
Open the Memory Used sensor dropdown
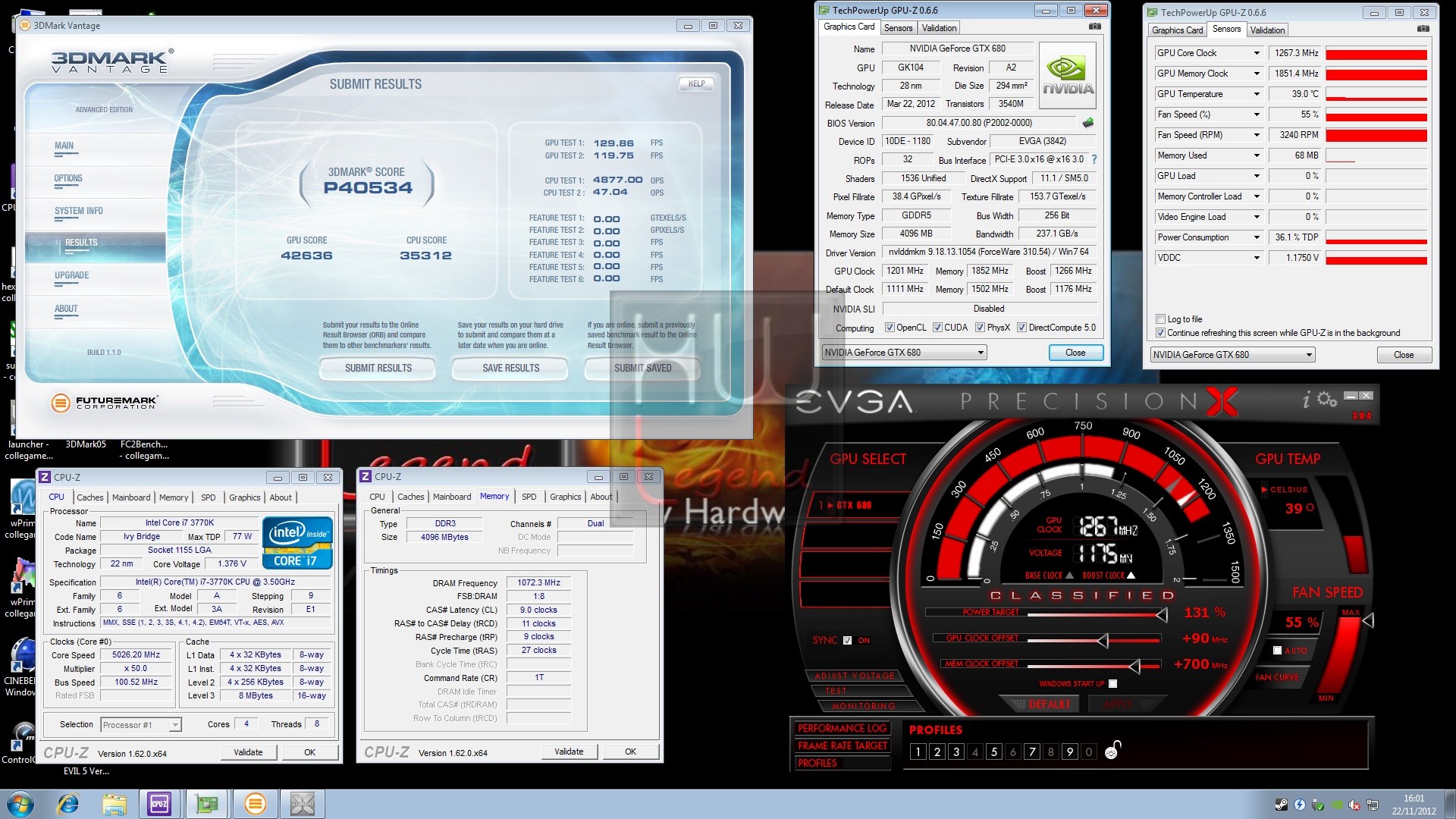click(x=1257, y=155)
